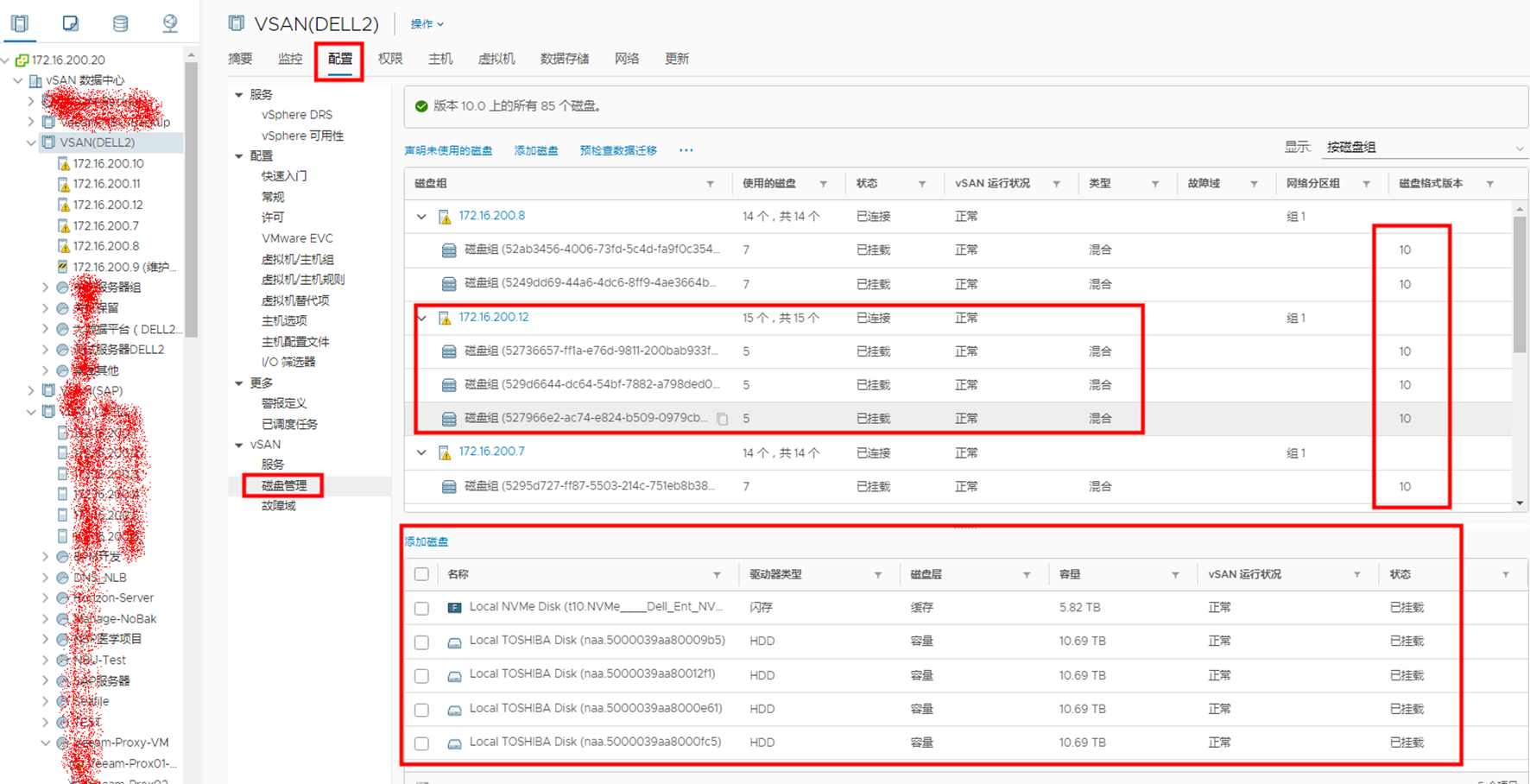This screenshot has width=1530, height=784.
Task: Click the disk group table vertical scrollbar
Action: click(x=1520, y=285)
